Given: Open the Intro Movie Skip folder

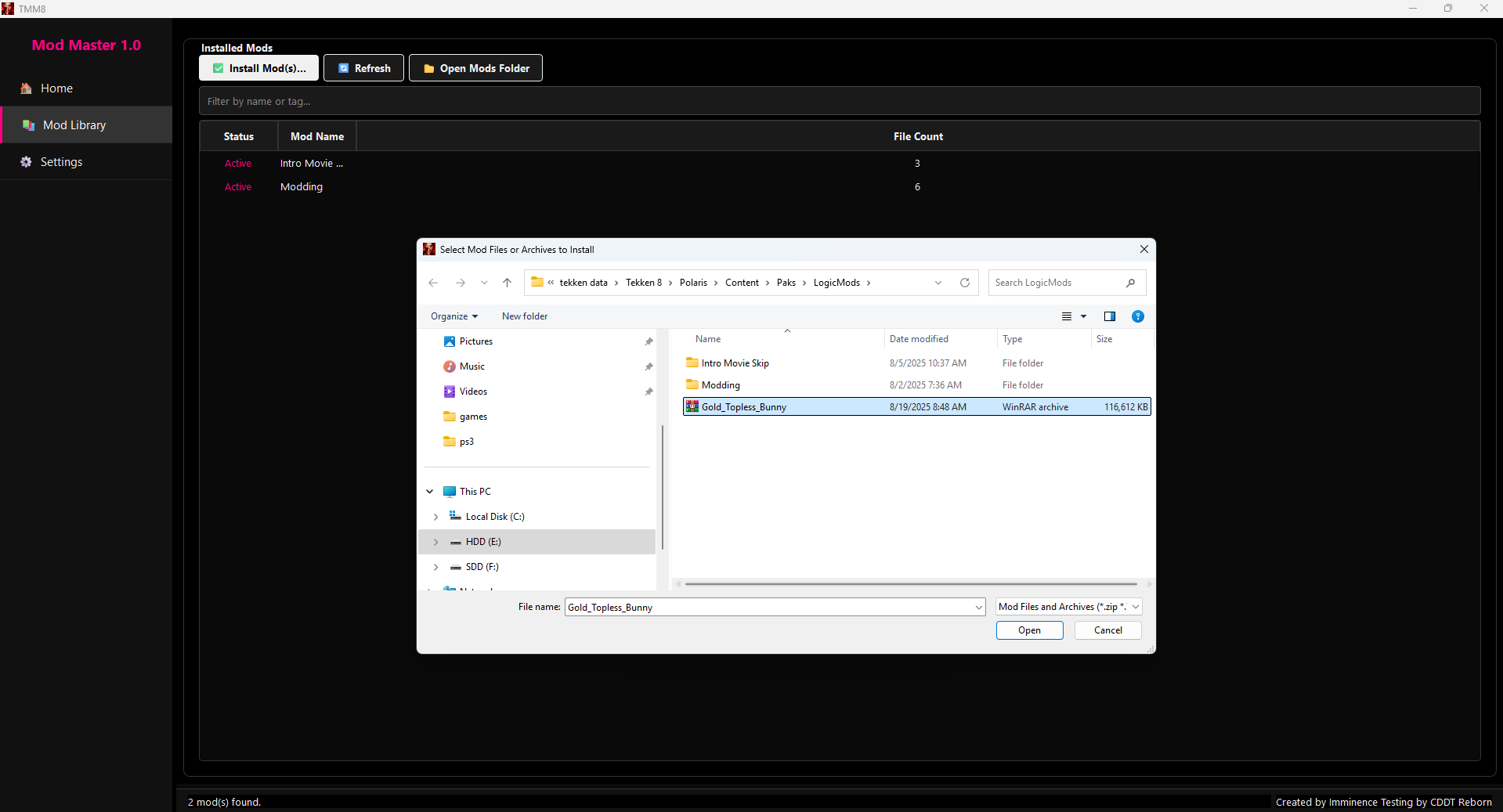Looking at the screenshot, I should [x=735, y=363].
